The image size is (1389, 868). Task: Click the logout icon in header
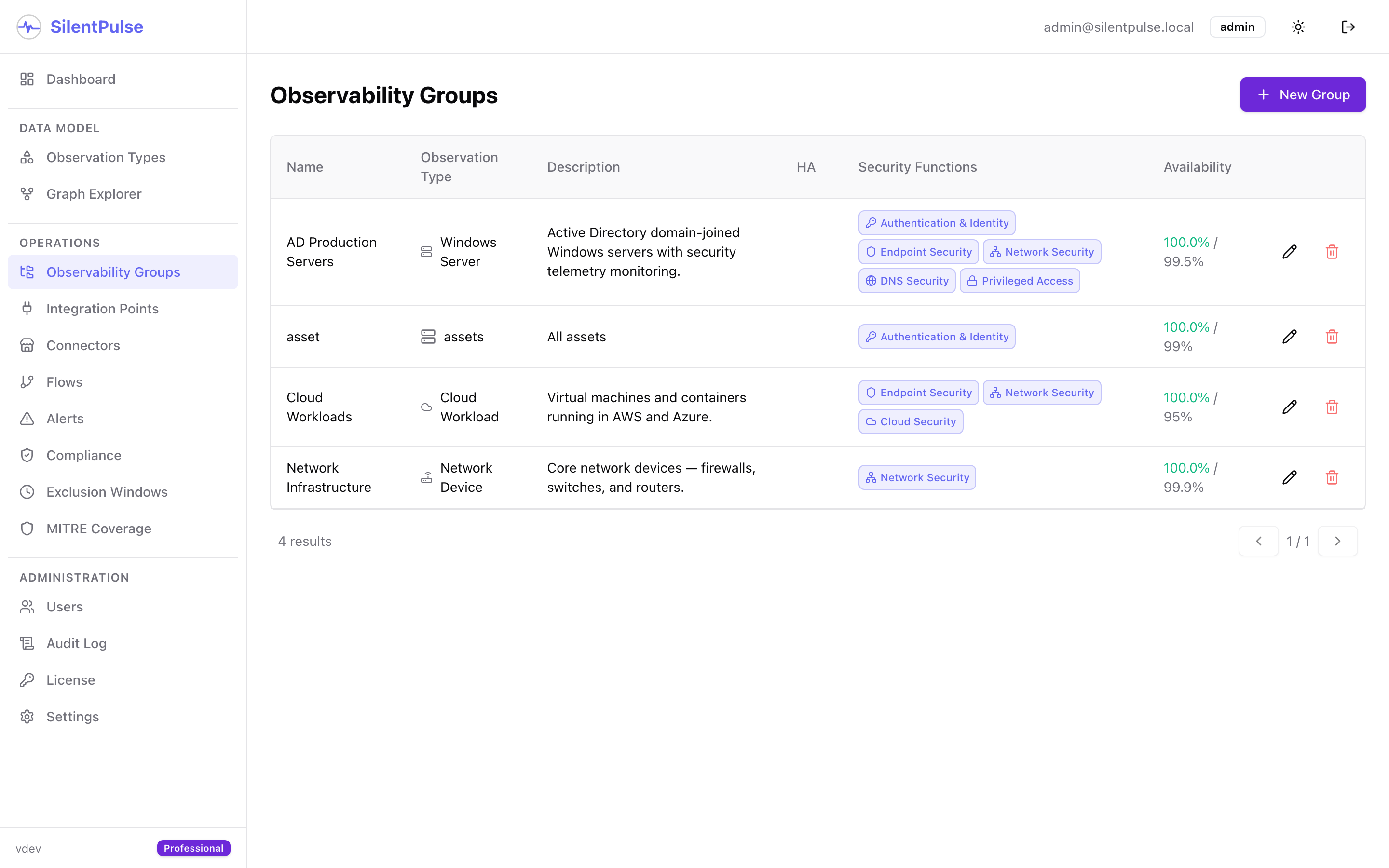1348,27
